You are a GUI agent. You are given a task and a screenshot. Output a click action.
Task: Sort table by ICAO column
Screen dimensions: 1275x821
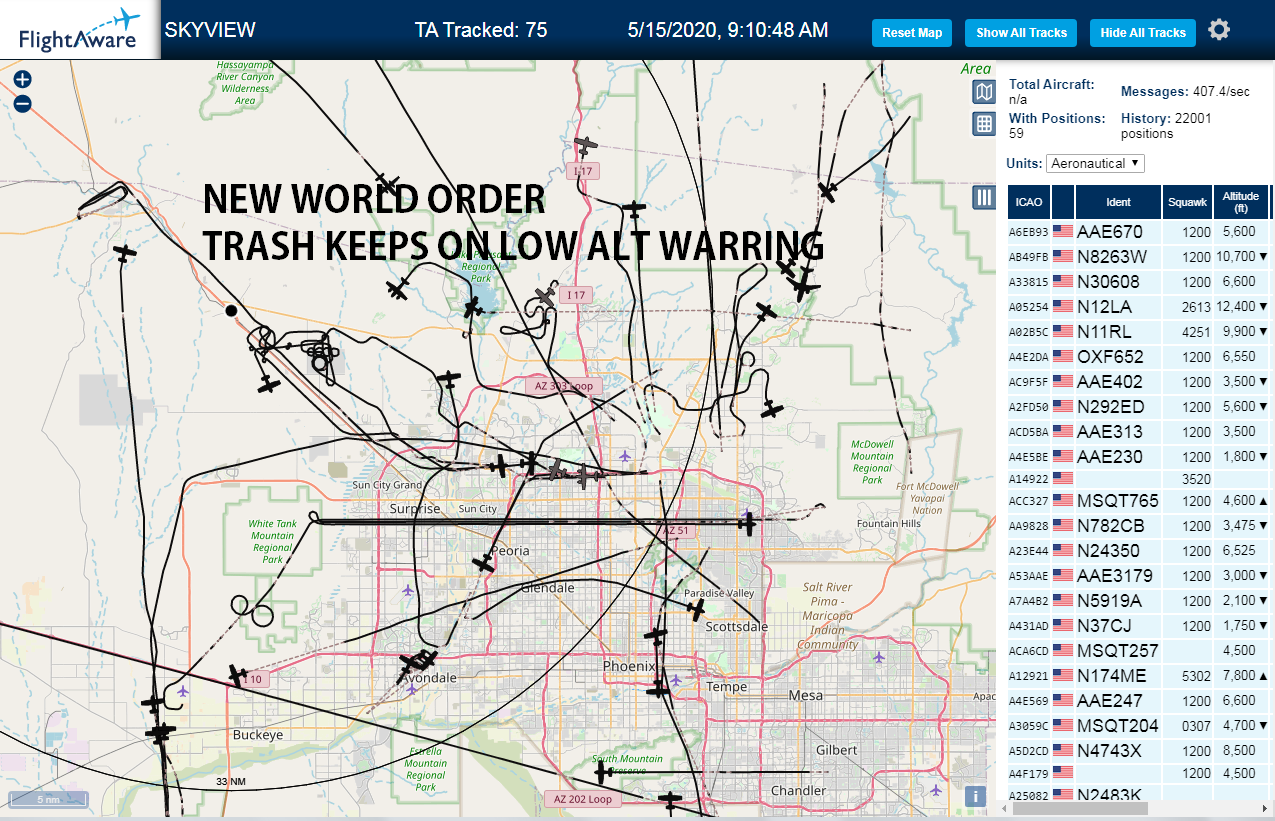1028,202
